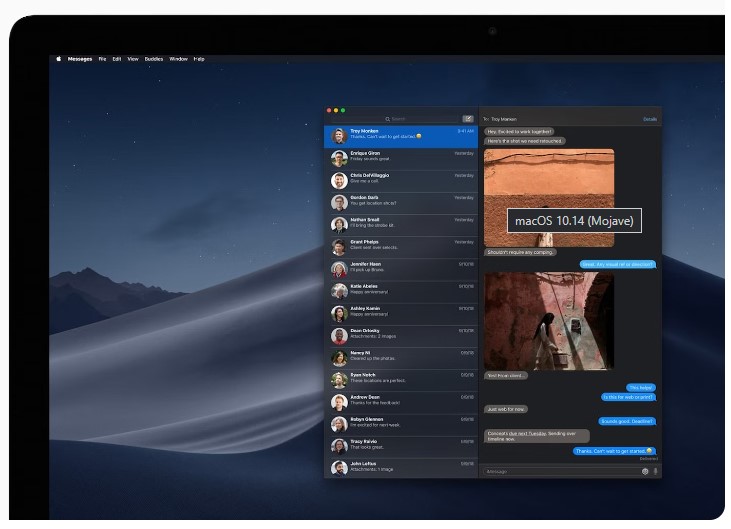The width and height of the screenshot is (731, 529).
Task: Open the woman in alley photo attachment
Action: [549, 321]
